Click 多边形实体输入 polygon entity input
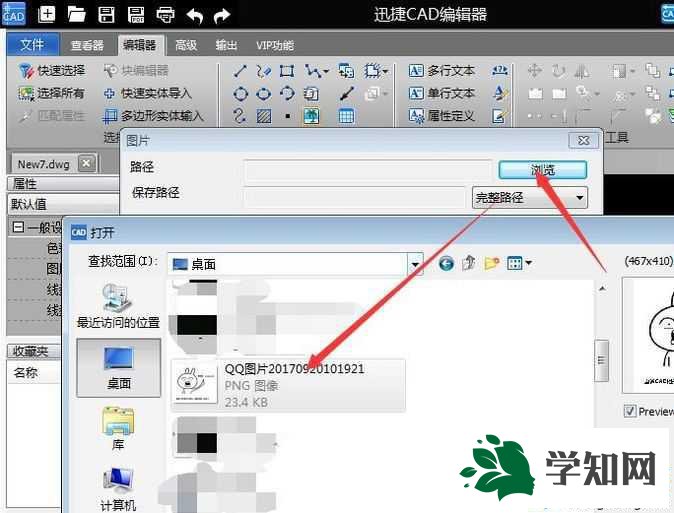Image resolution: width=674 pixels, height=513 pixels. [x=153, y=116]
